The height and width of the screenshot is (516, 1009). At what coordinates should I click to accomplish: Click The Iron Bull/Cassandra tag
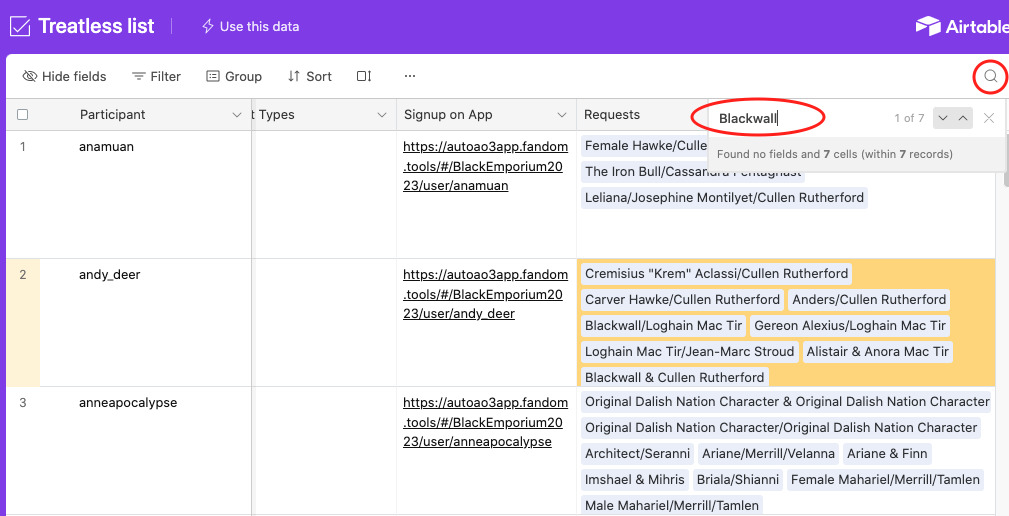click(x=693, y=172)
